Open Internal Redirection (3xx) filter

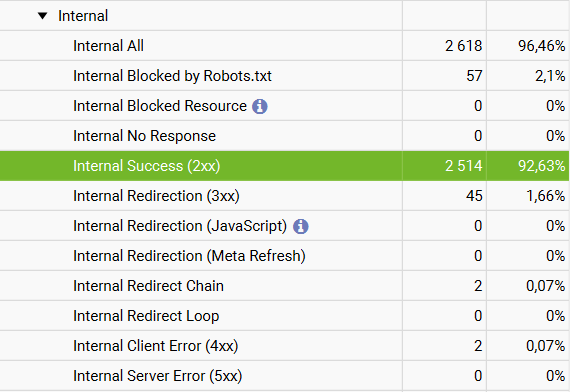pos(156,196)
